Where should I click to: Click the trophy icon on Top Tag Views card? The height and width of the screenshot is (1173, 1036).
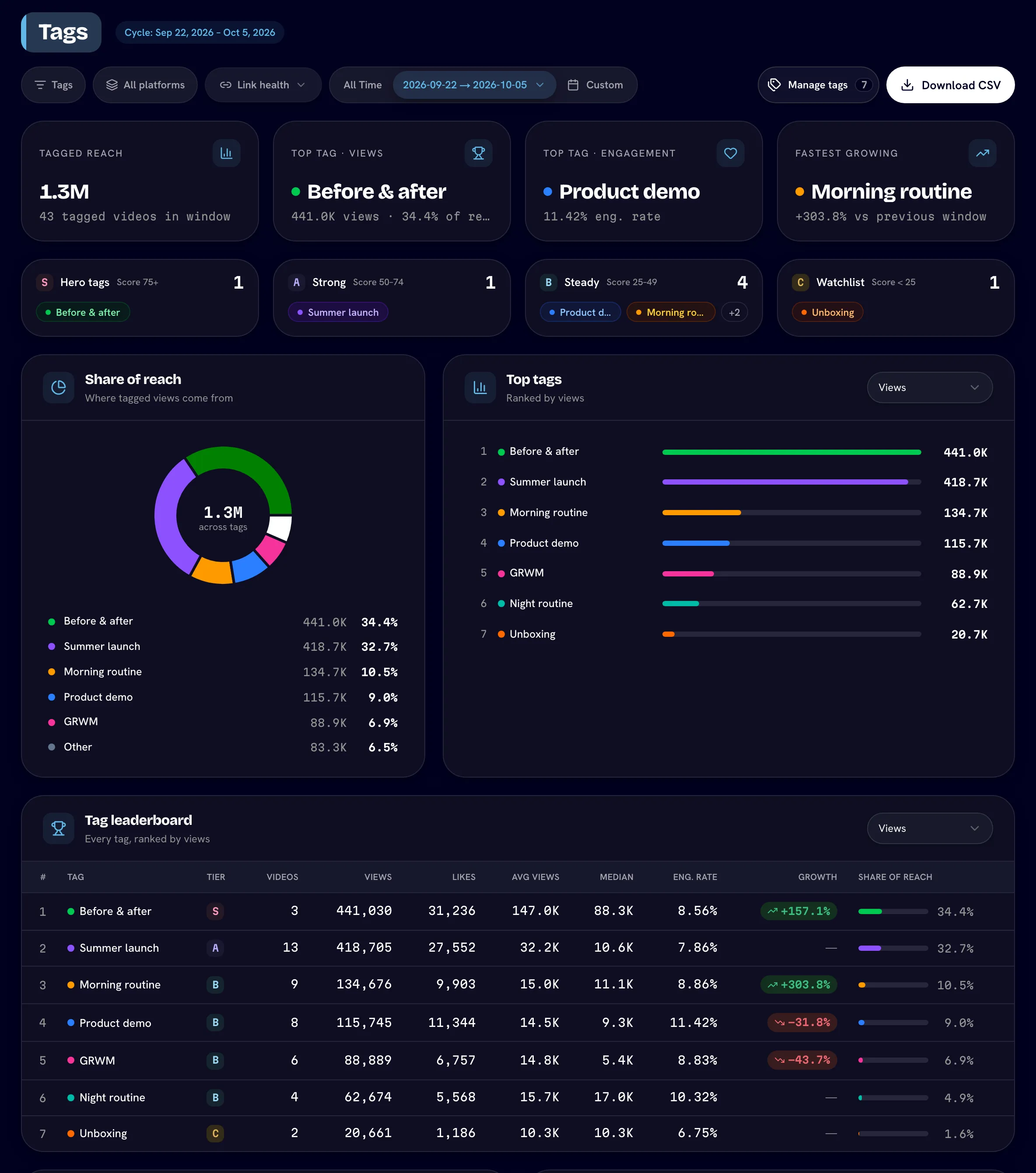coord(478,153)
